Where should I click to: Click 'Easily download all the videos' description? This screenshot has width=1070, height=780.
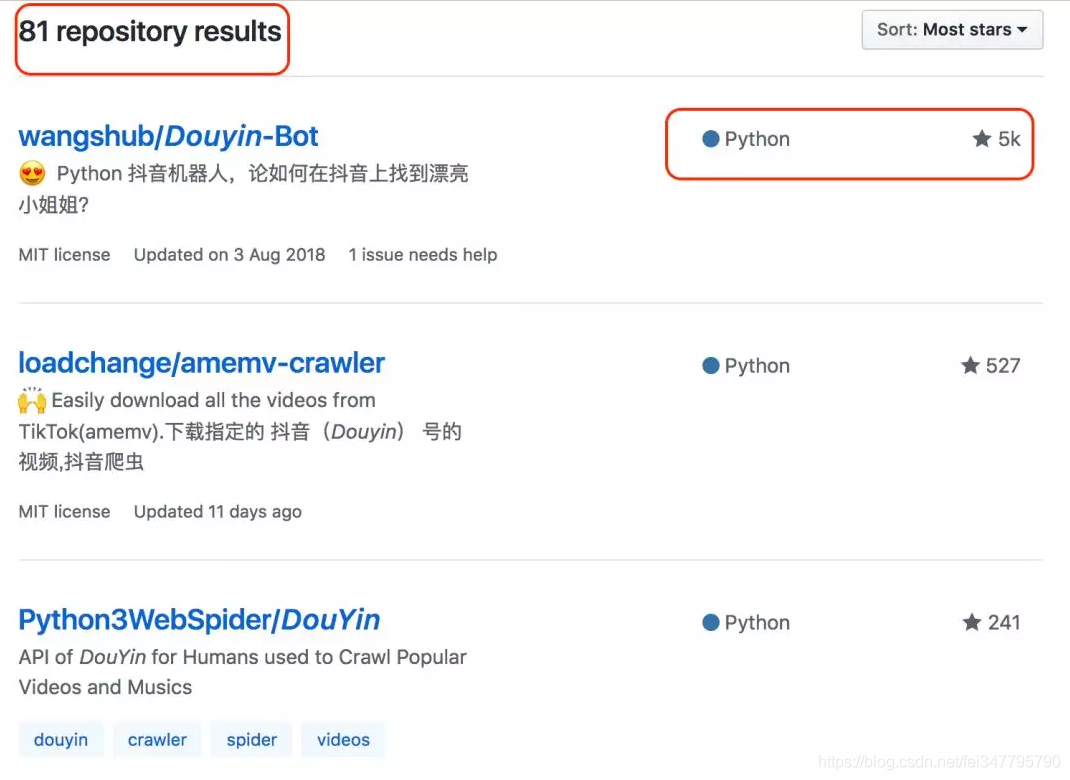click(x=240, y=431)
